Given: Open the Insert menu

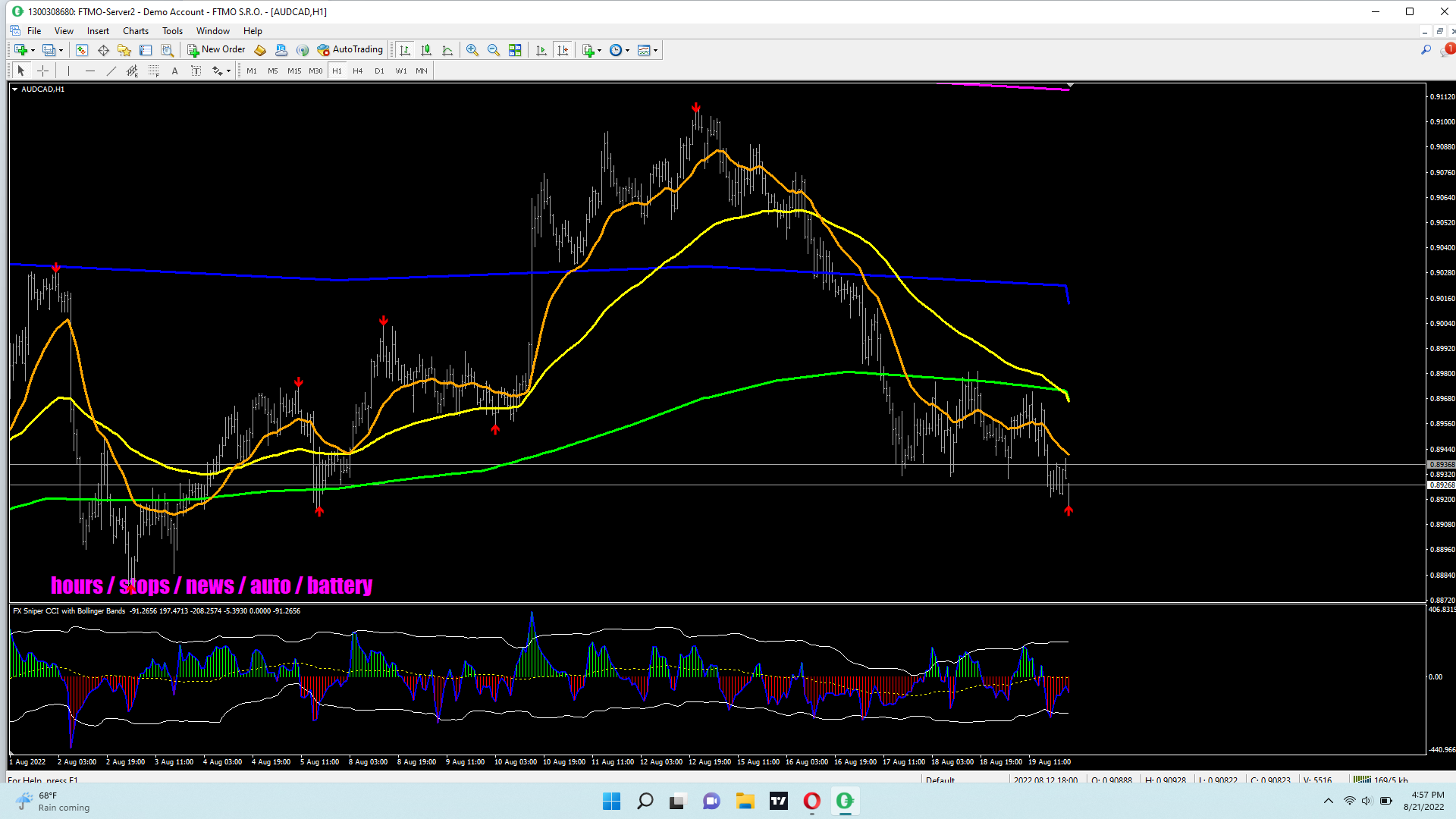Looking at the screenshot, I should click(98, 31).
